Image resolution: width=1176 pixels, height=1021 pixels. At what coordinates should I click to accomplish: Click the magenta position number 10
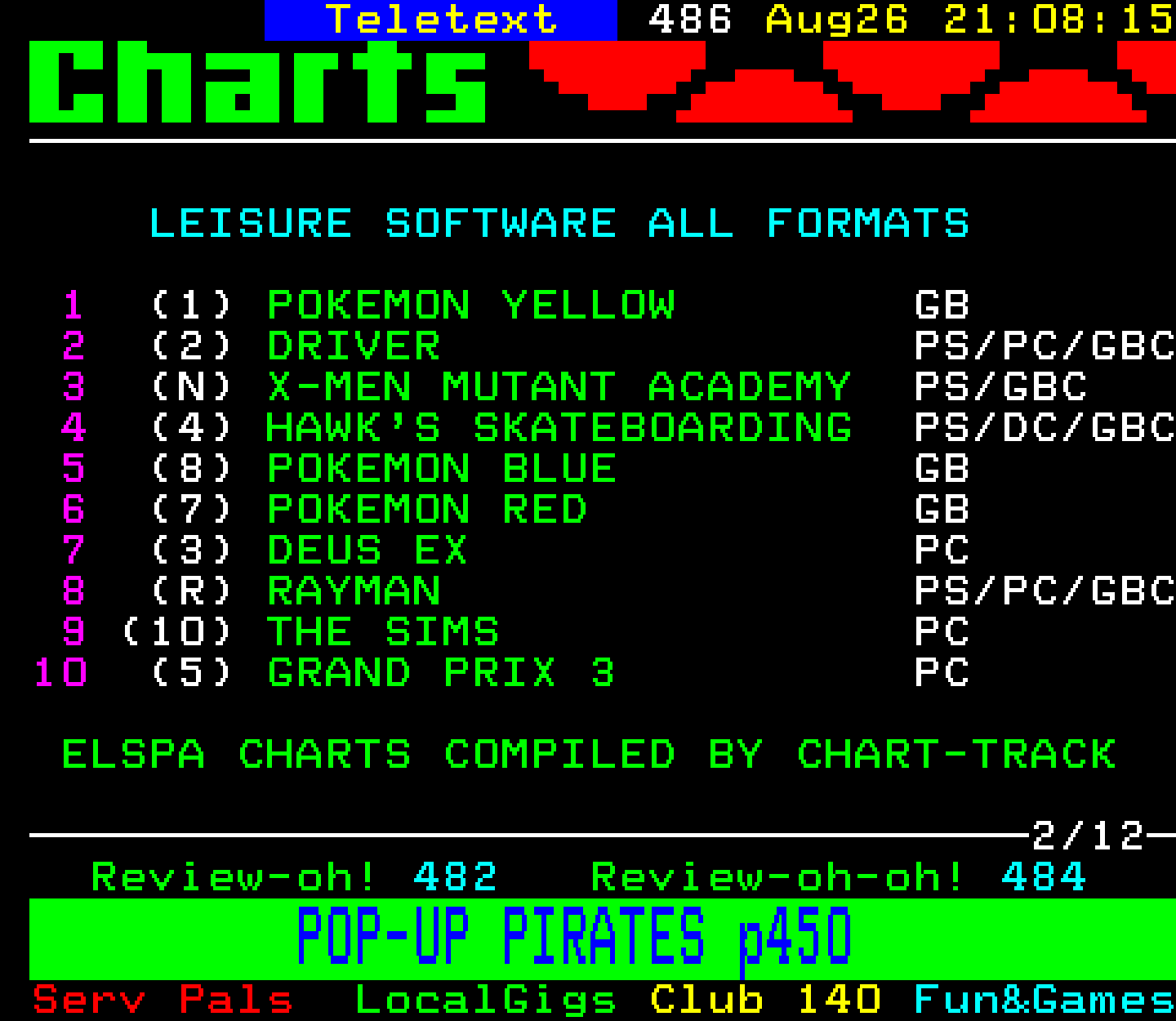60,673
